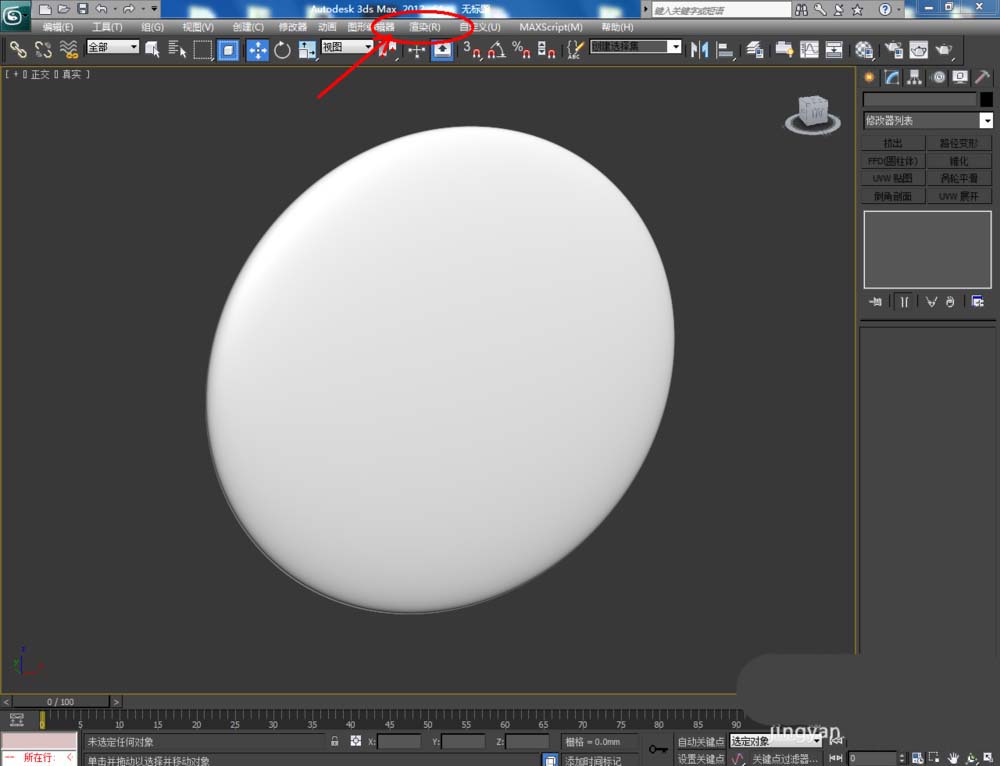Screen dimensions: 1000x766
Task: Select the Rotate tool in toolbar
Action: (282, 50)
